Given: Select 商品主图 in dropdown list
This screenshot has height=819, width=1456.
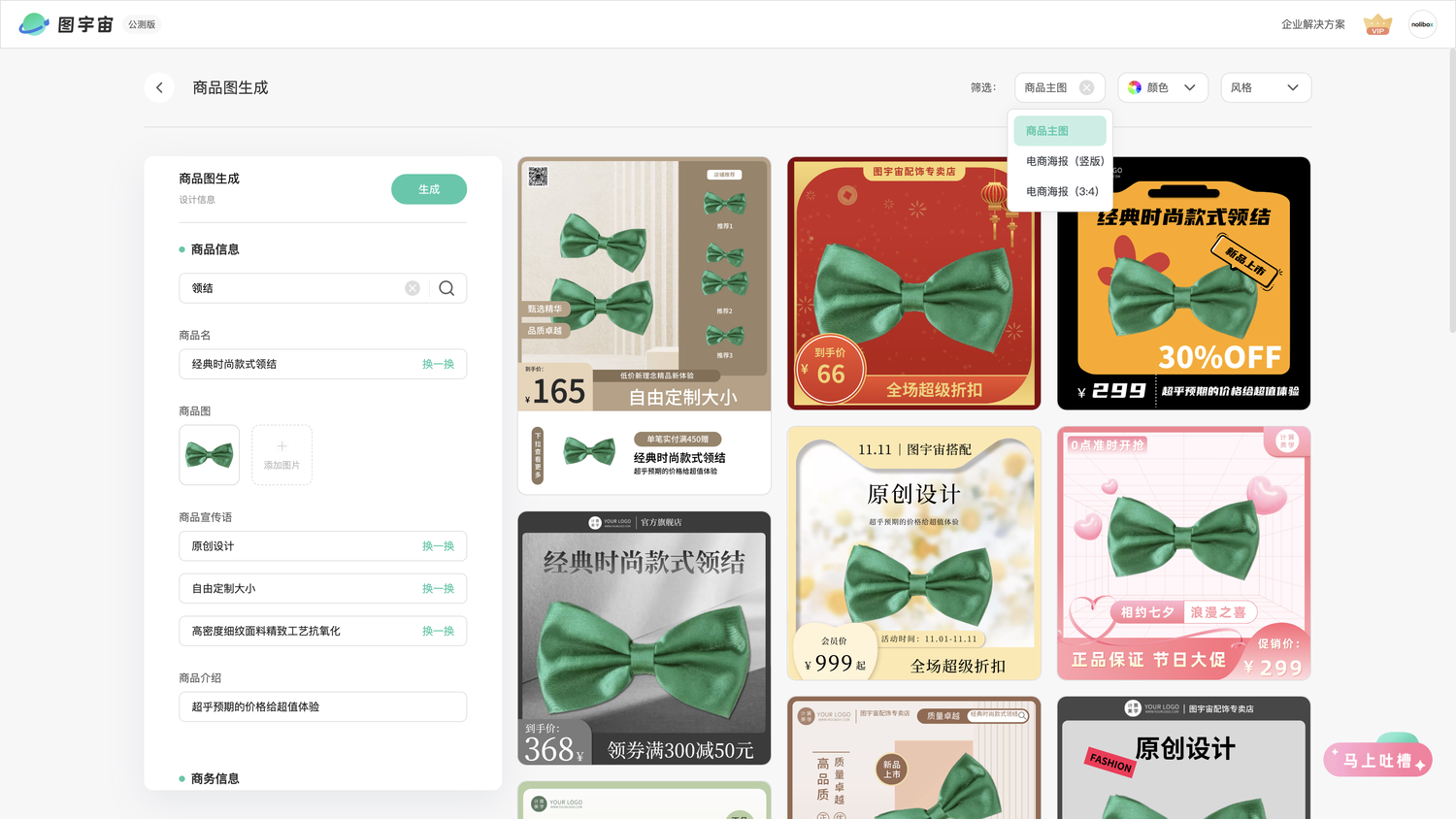Looking at the screenshot, I should 1060,131.
